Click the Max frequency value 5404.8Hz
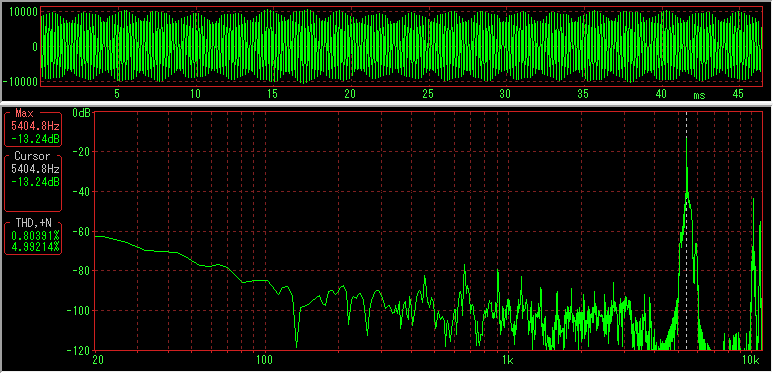The height and width of the screenshot is (375, 773). pyautogui.click(x=35, y=127)
